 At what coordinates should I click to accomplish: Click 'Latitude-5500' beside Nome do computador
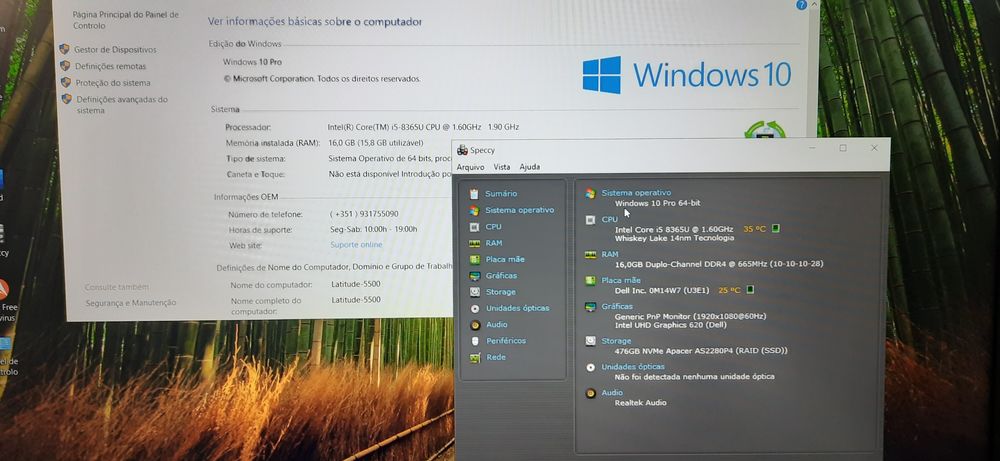(x=356, y=284)
